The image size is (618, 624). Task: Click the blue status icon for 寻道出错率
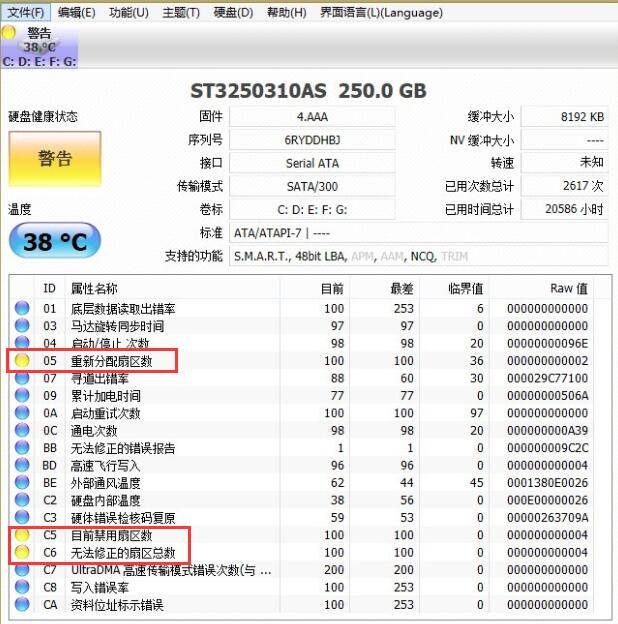point(22,378)
